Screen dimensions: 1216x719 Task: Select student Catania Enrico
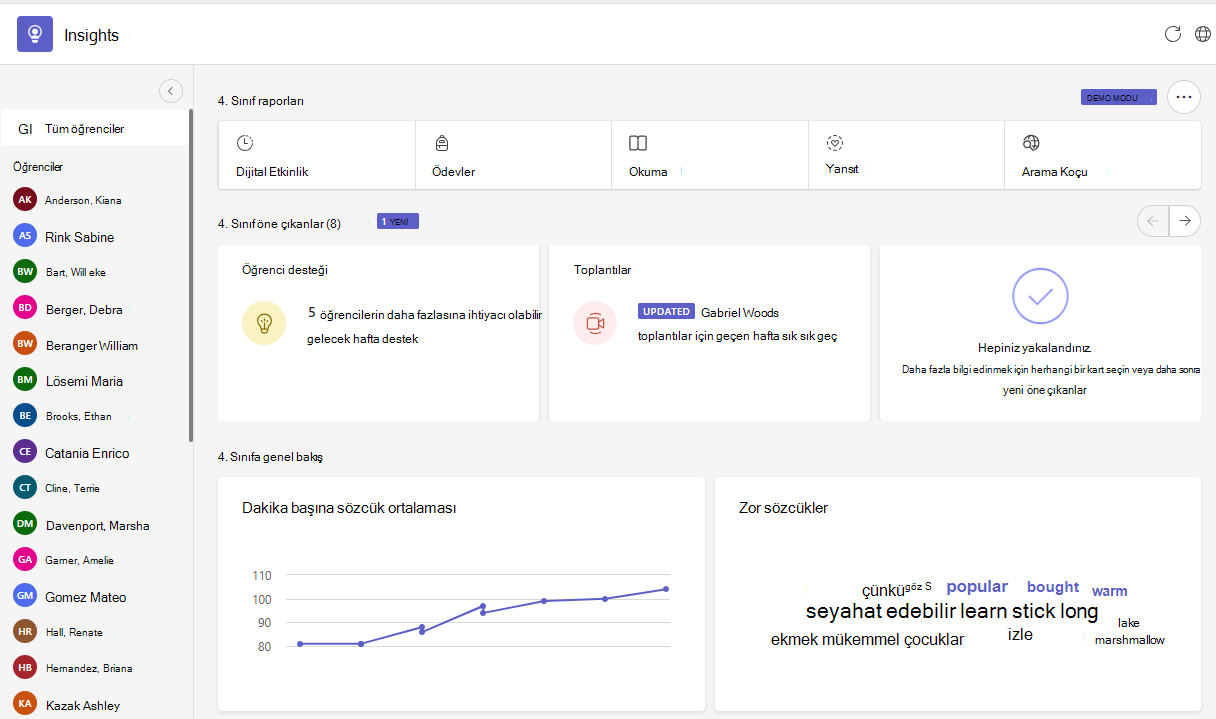click(x=95, y=453)
